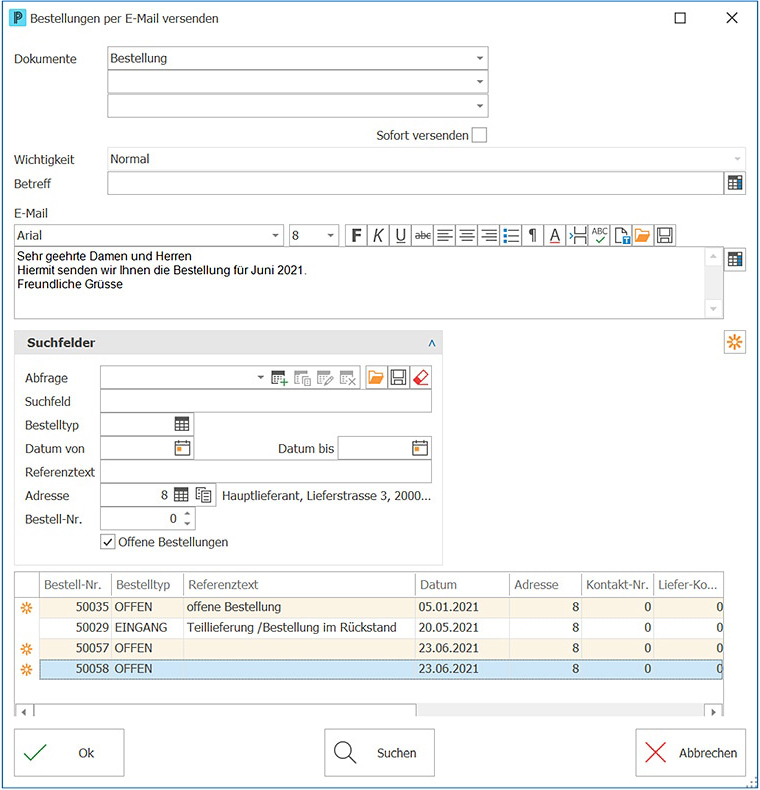The width and height of the screenshot is (760, 790).
Task: Enable Sofort versenden checkbox
Action: click(479, 135)
